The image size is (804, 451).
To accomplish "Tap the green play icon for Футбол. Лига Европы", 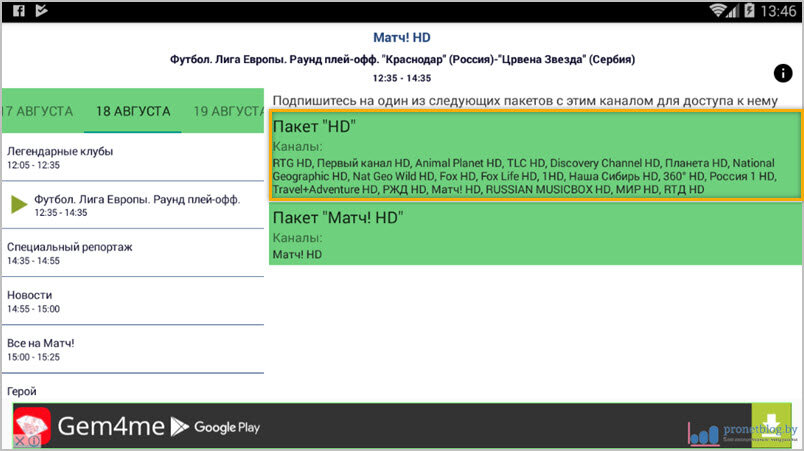I will (19, 204).
